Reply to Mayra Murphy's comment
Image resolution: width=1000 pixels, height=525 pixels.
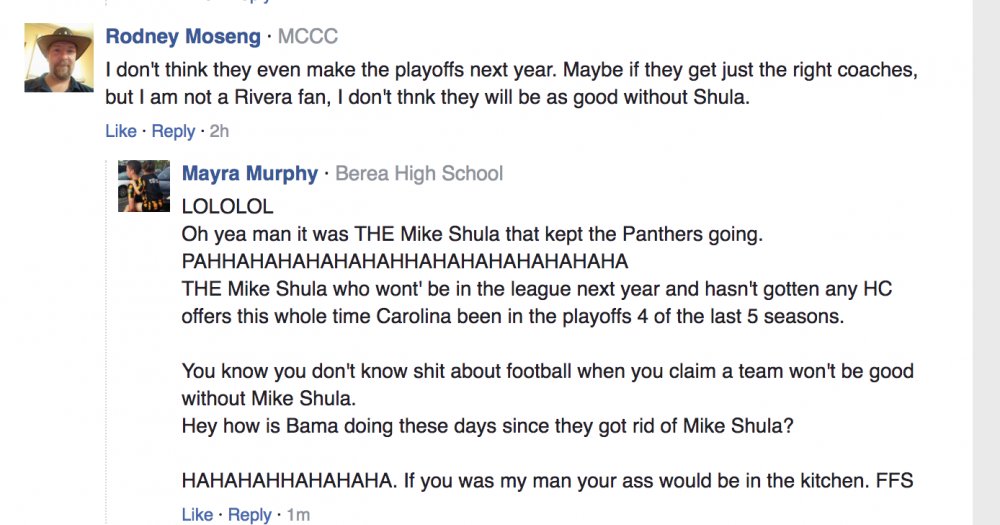[249, 514]
